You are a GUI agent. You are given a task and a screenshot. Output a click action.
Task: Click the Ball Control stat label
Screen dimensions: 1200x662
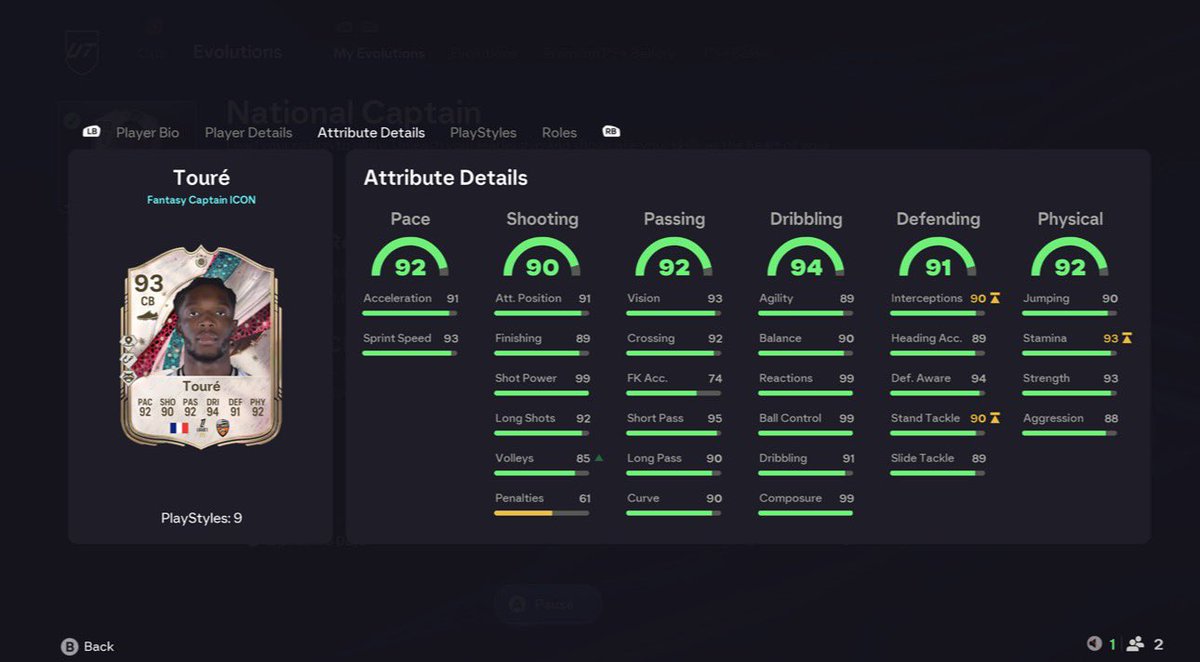[790, 418]
